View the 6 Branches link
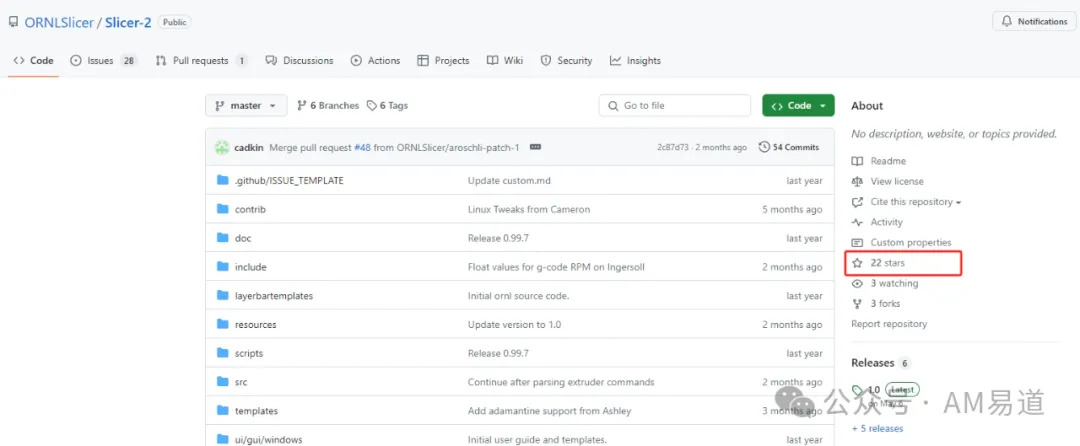 tap(328, 105)
